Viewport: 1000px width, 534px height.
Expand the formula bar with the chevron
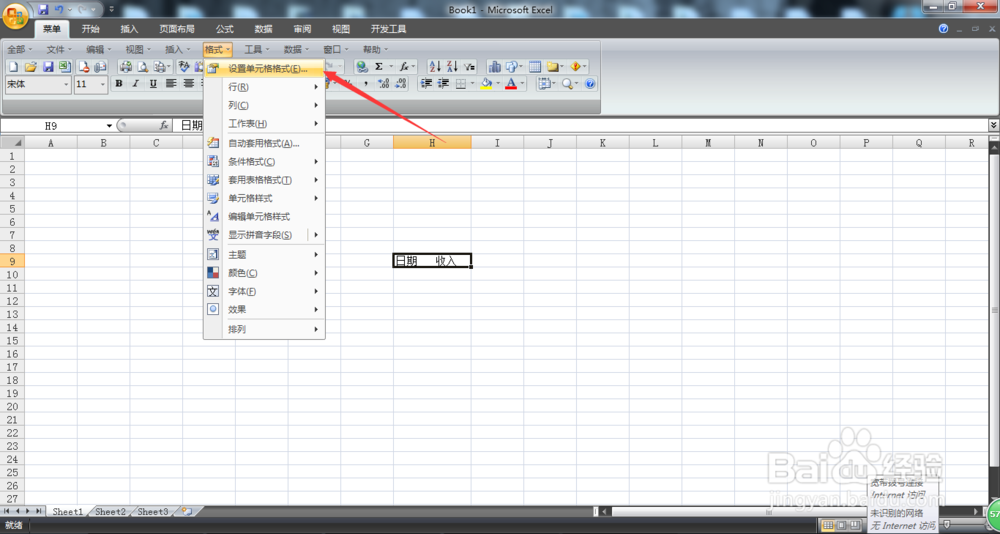click(x=994, y=126)
